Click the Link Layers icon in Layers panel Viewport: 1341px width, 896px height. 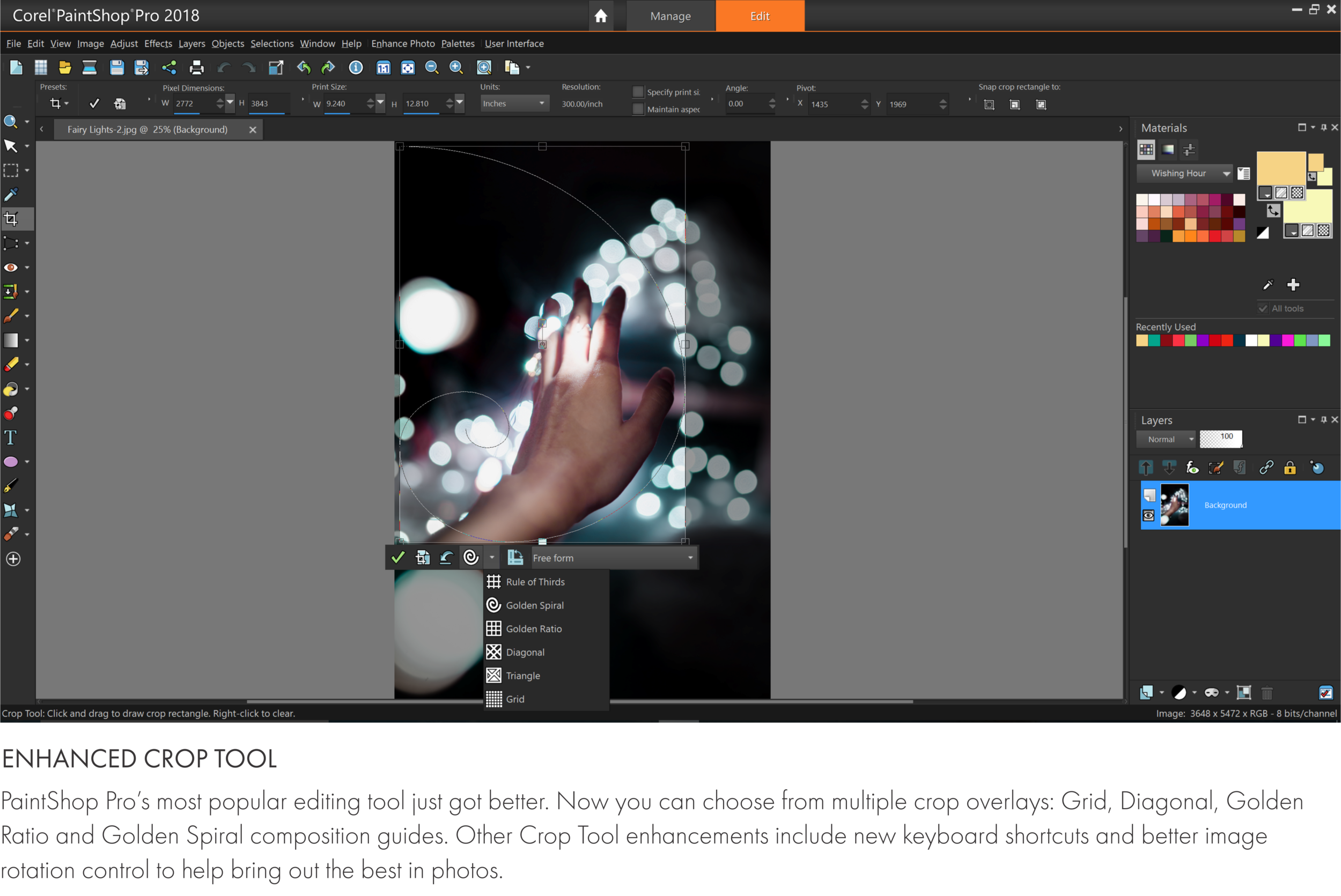1265,468
